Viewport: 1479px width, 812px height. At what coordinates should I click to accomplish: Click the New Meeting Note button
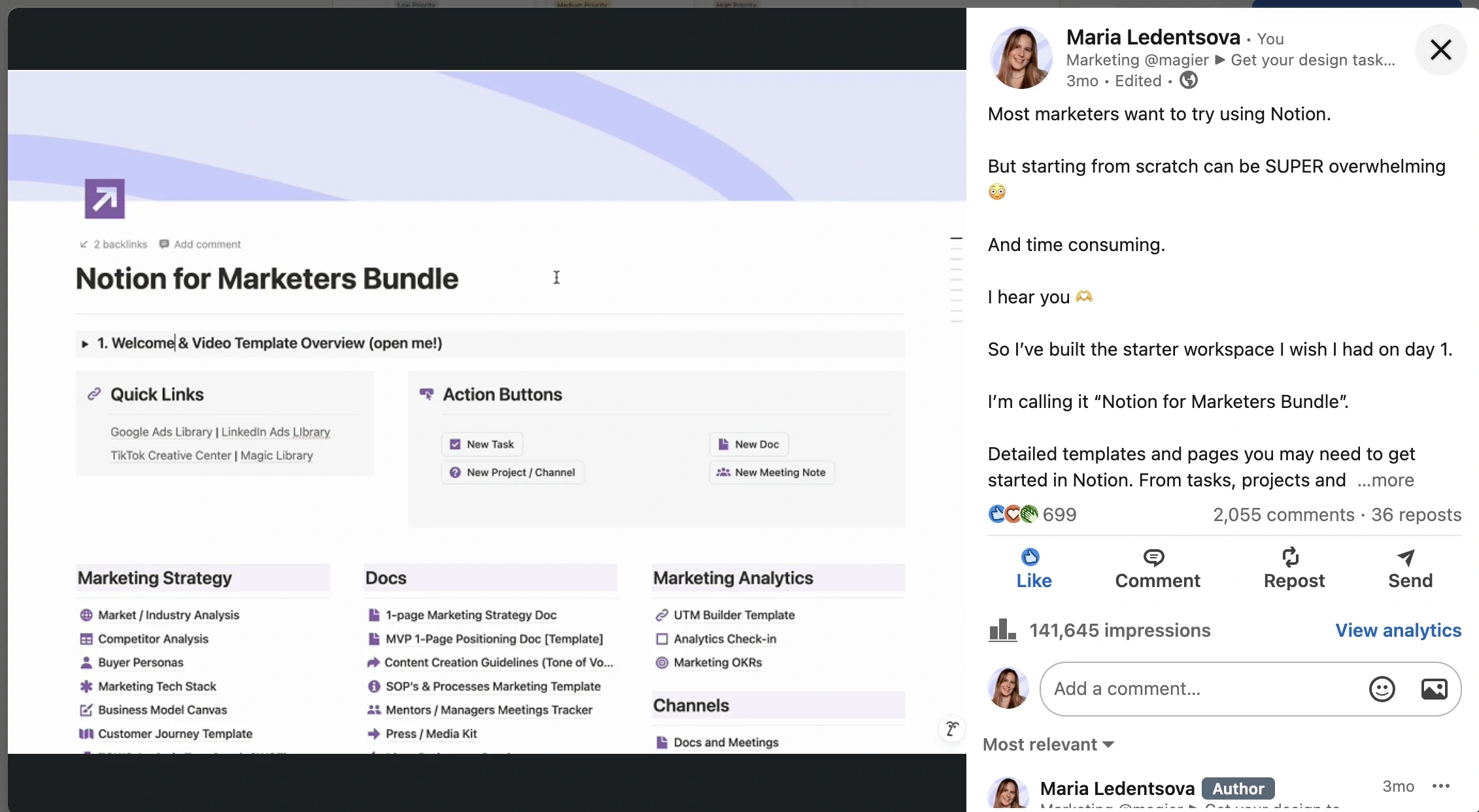[772, 473]
